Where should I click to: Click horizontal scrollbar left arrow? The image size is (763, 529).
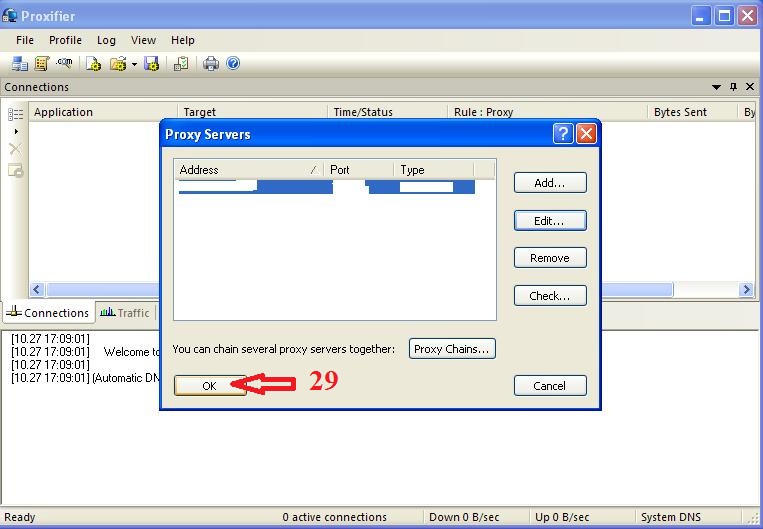tap(37, 290)
